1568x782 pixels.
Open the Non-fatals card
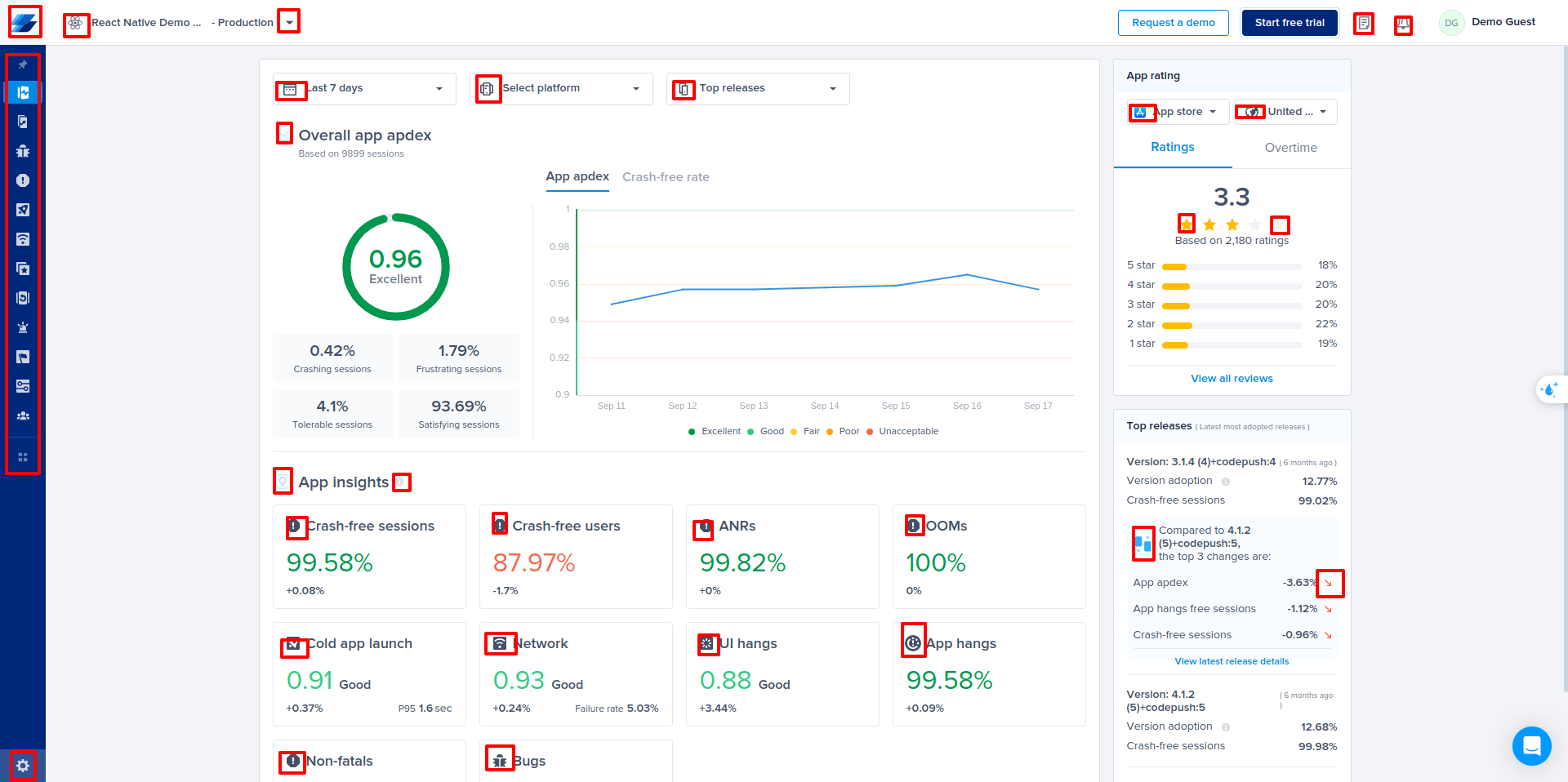[369, 761]
